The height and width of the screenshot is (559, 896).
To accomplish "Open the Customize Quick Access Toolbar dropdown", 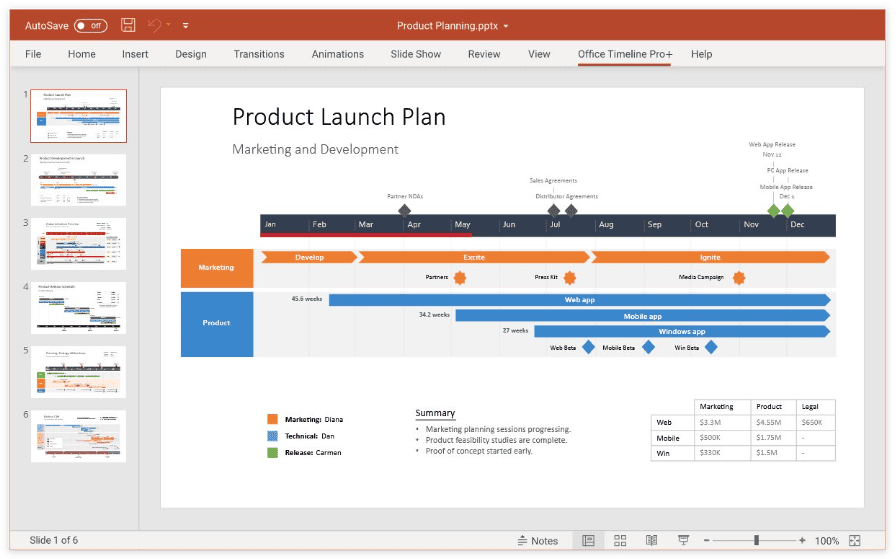I will coord(186,26).
